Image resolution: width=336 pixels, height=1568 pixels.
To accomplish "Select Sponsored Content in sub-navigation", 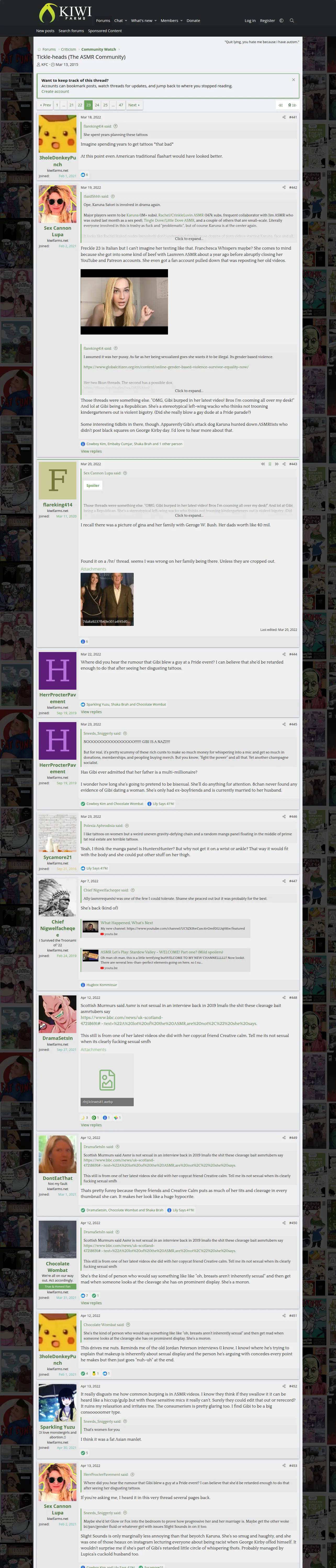I will (105, 31).
